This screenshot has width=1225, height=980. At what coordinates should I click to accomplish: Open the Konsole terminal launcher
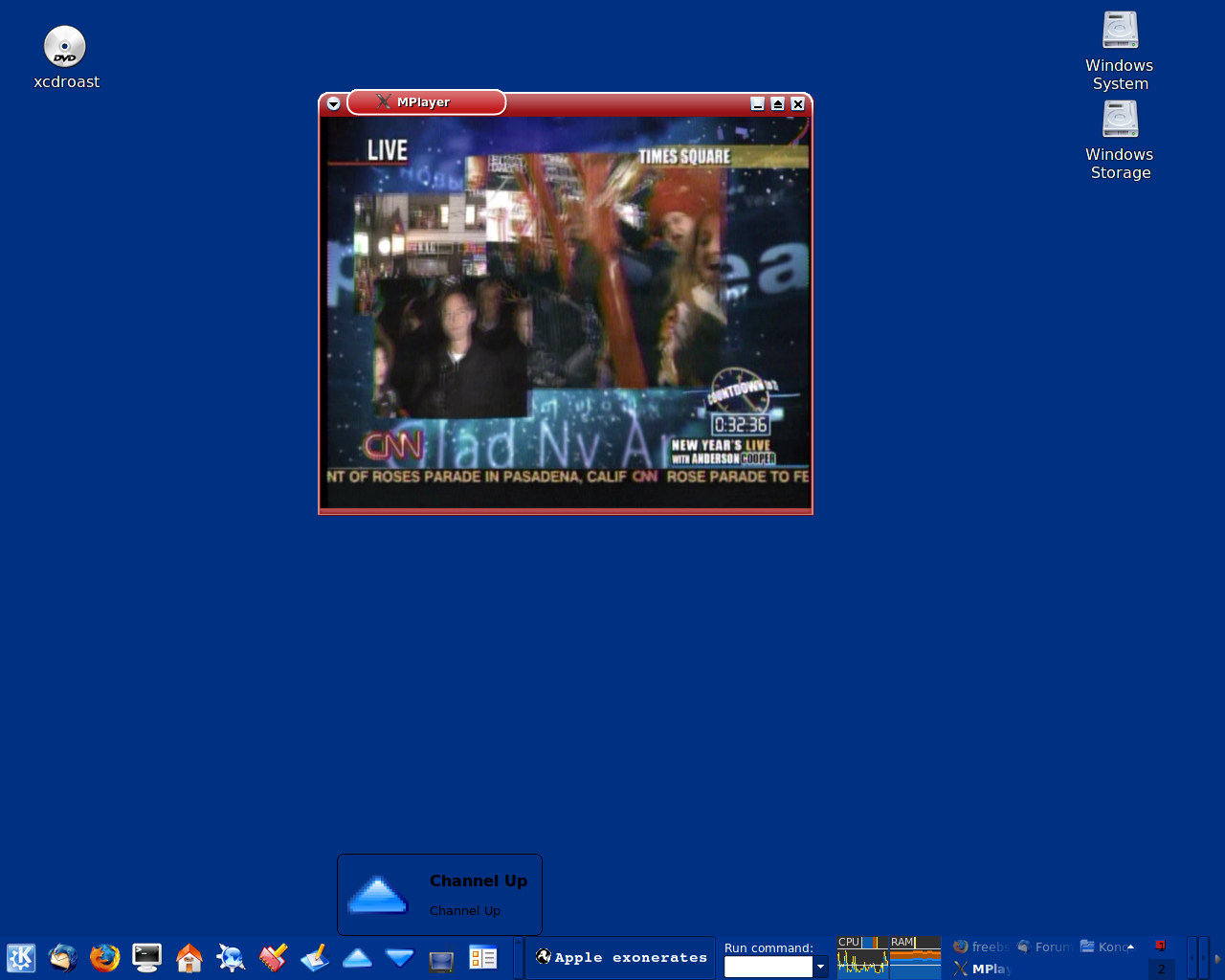147,957
